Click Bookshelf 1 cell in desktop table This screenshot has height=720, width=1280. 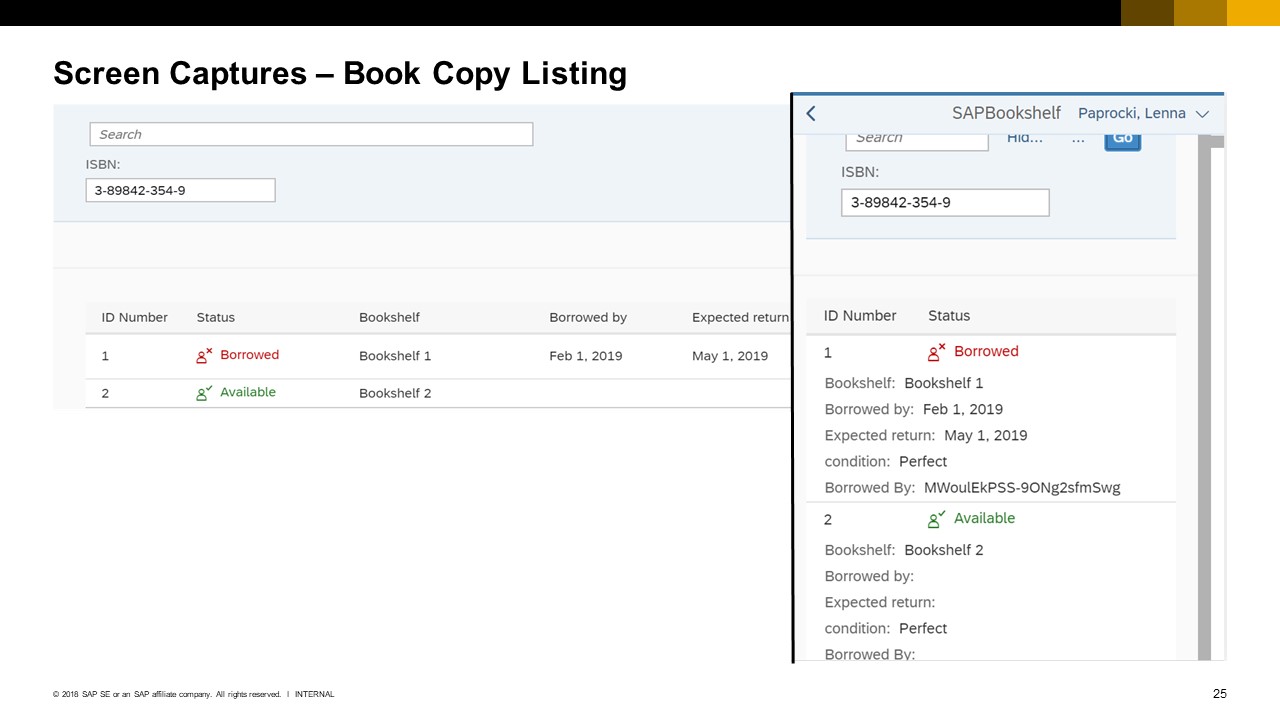coord(395,356)
